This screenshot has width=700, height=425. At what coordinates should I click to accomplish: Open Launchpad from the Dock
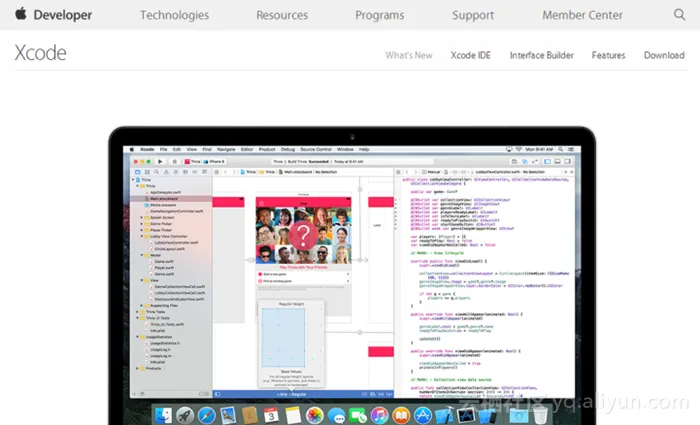click(185, 415)
